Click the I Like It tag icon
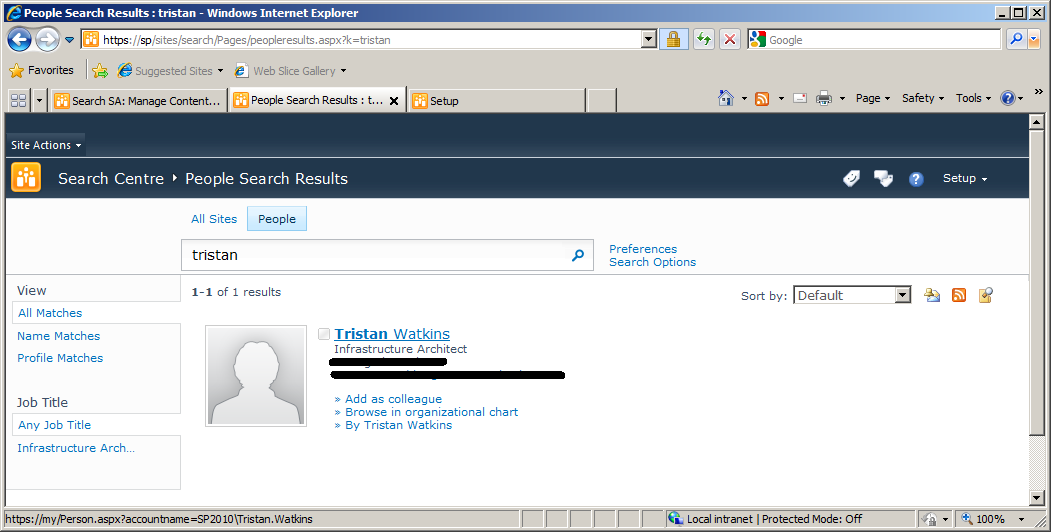 pyautogui.click(x=851, y=179)
